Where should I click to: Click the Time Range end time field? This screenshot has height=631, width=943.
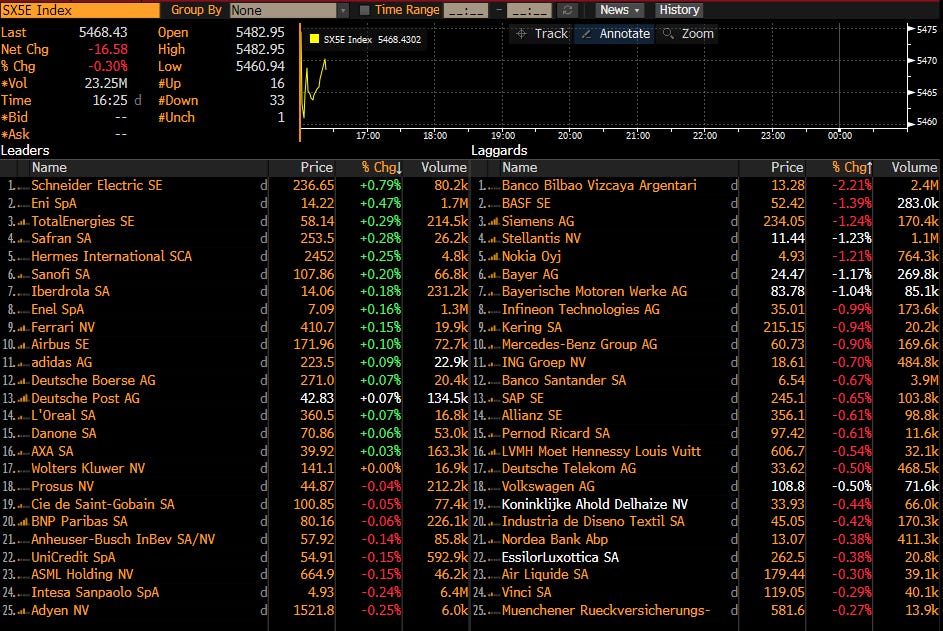tap(529, 10)
